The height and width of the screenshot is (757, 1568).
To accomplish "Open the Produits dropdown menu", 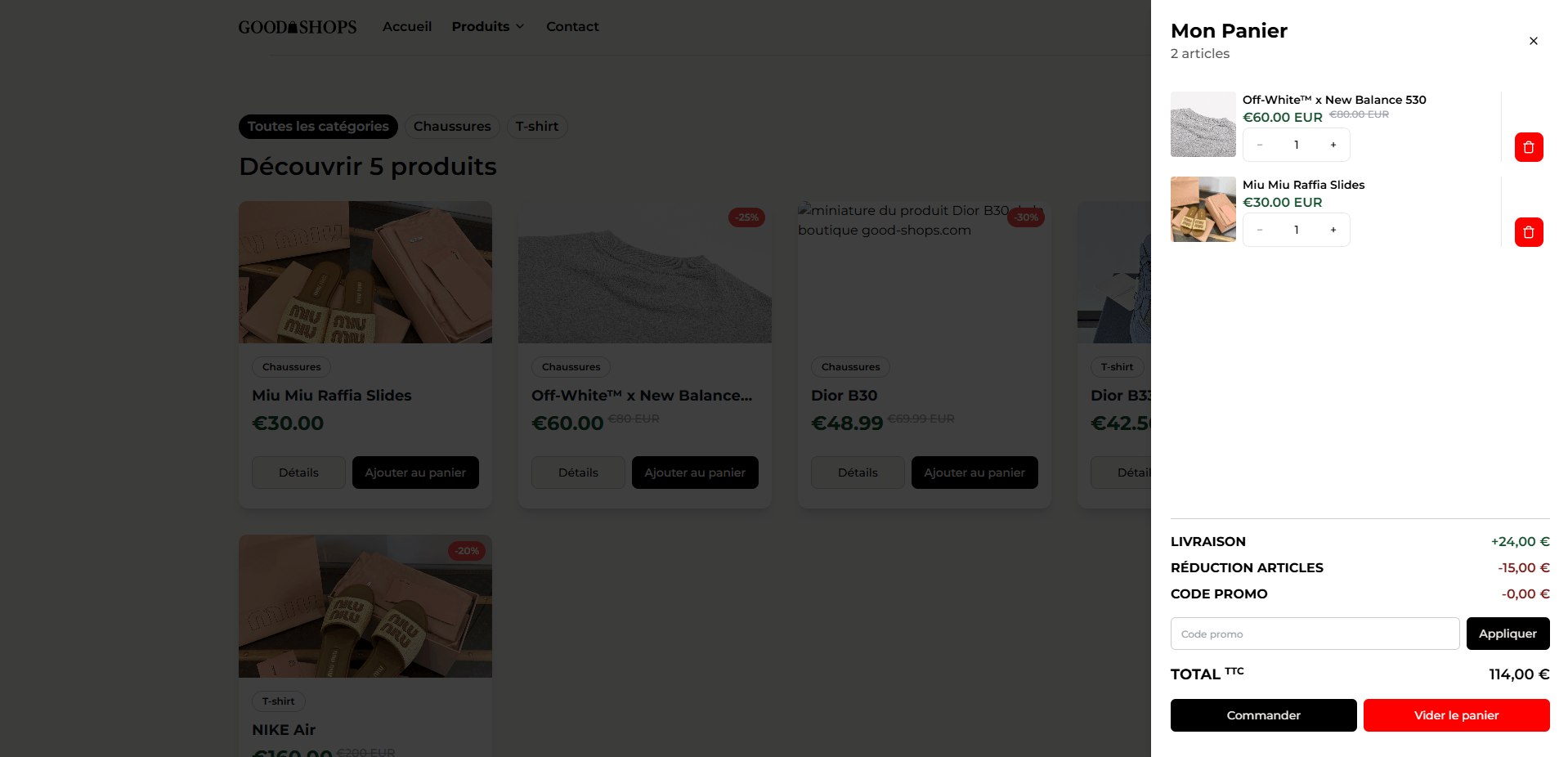I will pyautogui.click(x=487, y=26).
